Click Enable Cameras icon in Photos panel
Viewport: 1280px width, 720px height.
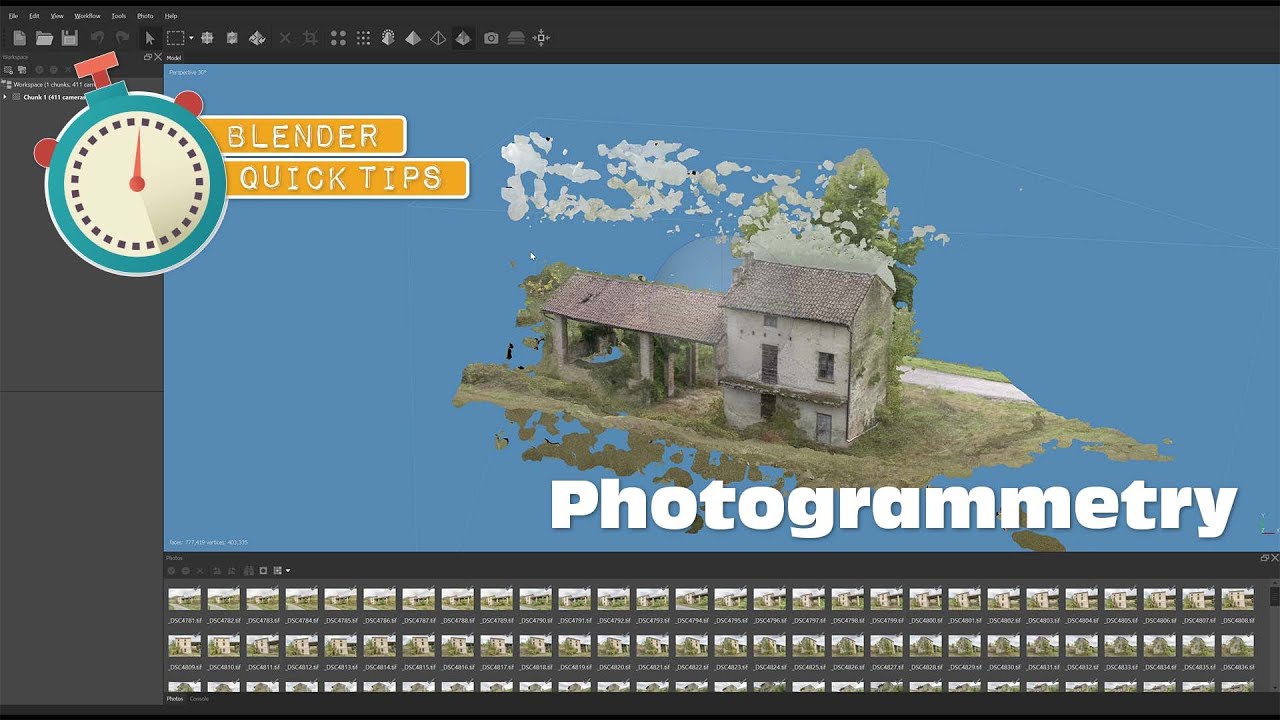tap(172, 571)
